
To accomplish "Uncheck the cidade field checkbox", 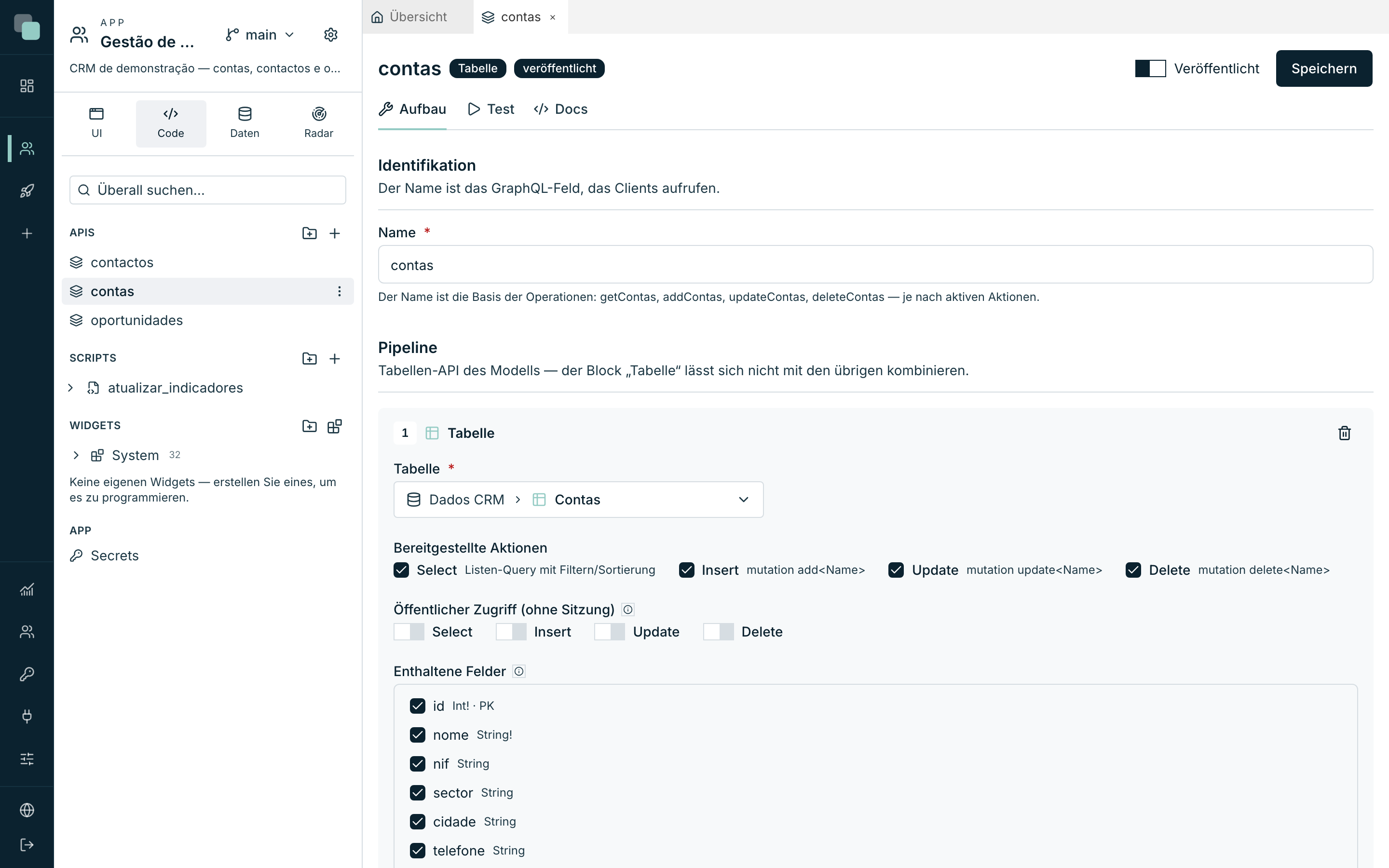I will coord(417,822).
